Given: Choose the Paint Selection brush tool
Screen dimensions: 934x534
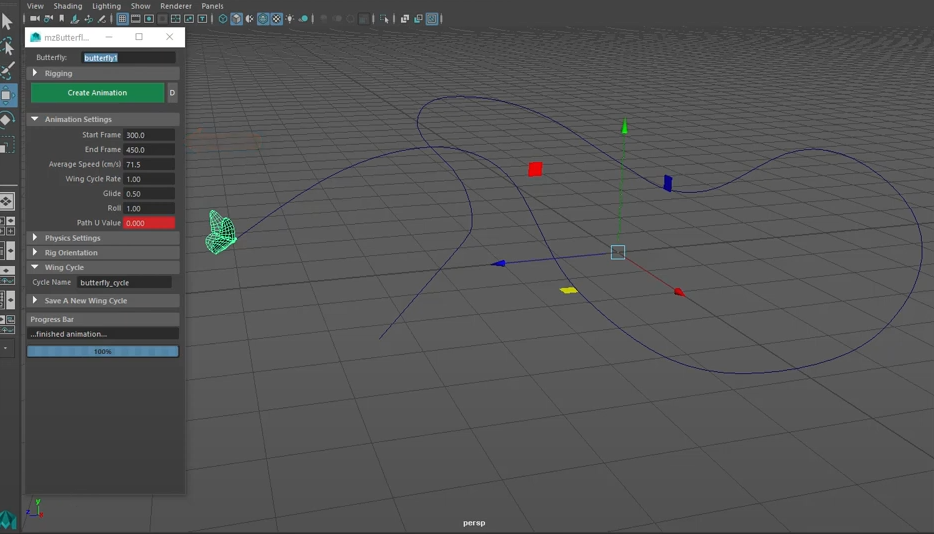Looking at the screenshot, I should (x=7, y=70).
